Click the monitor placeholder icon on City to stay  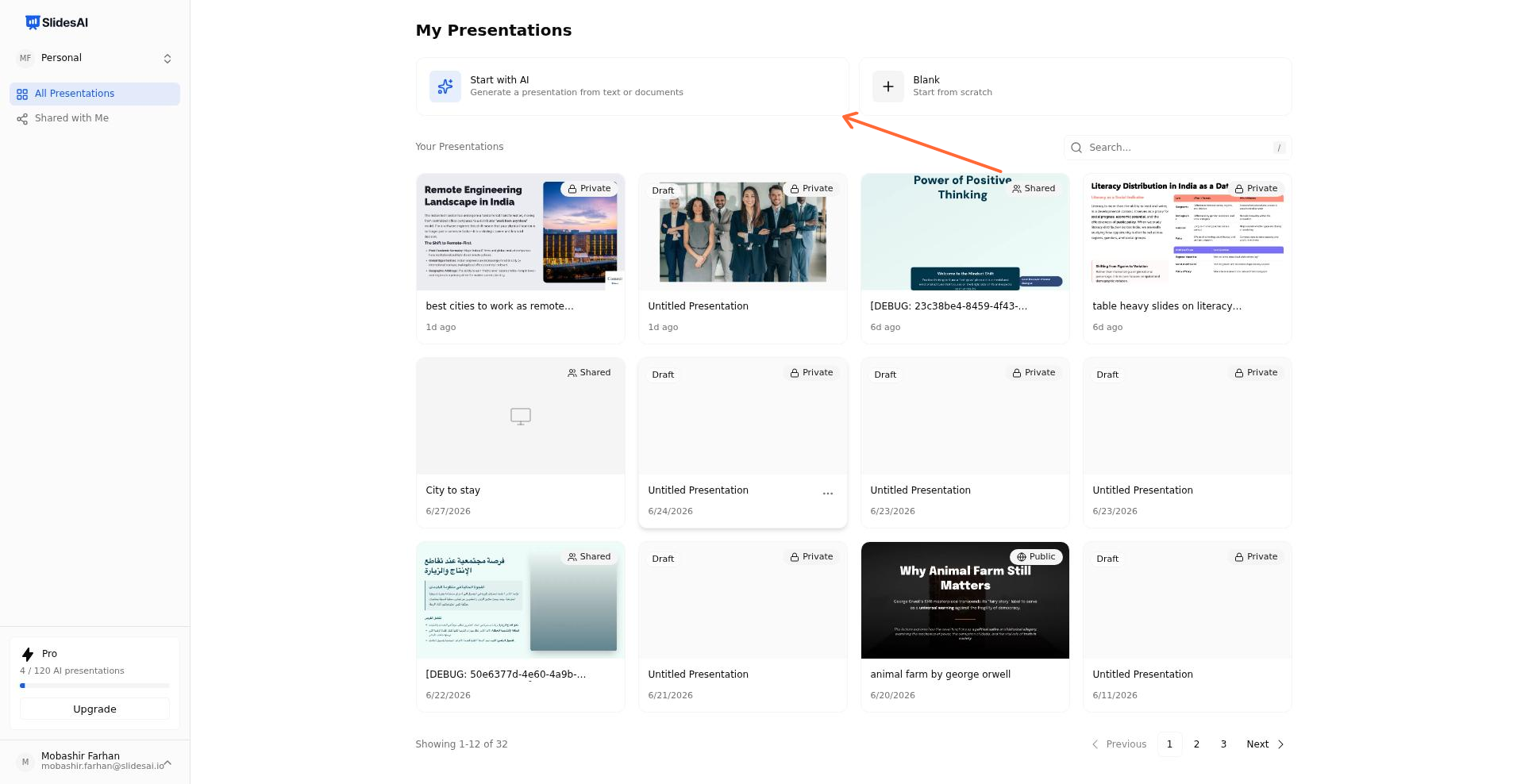[521, 417]
